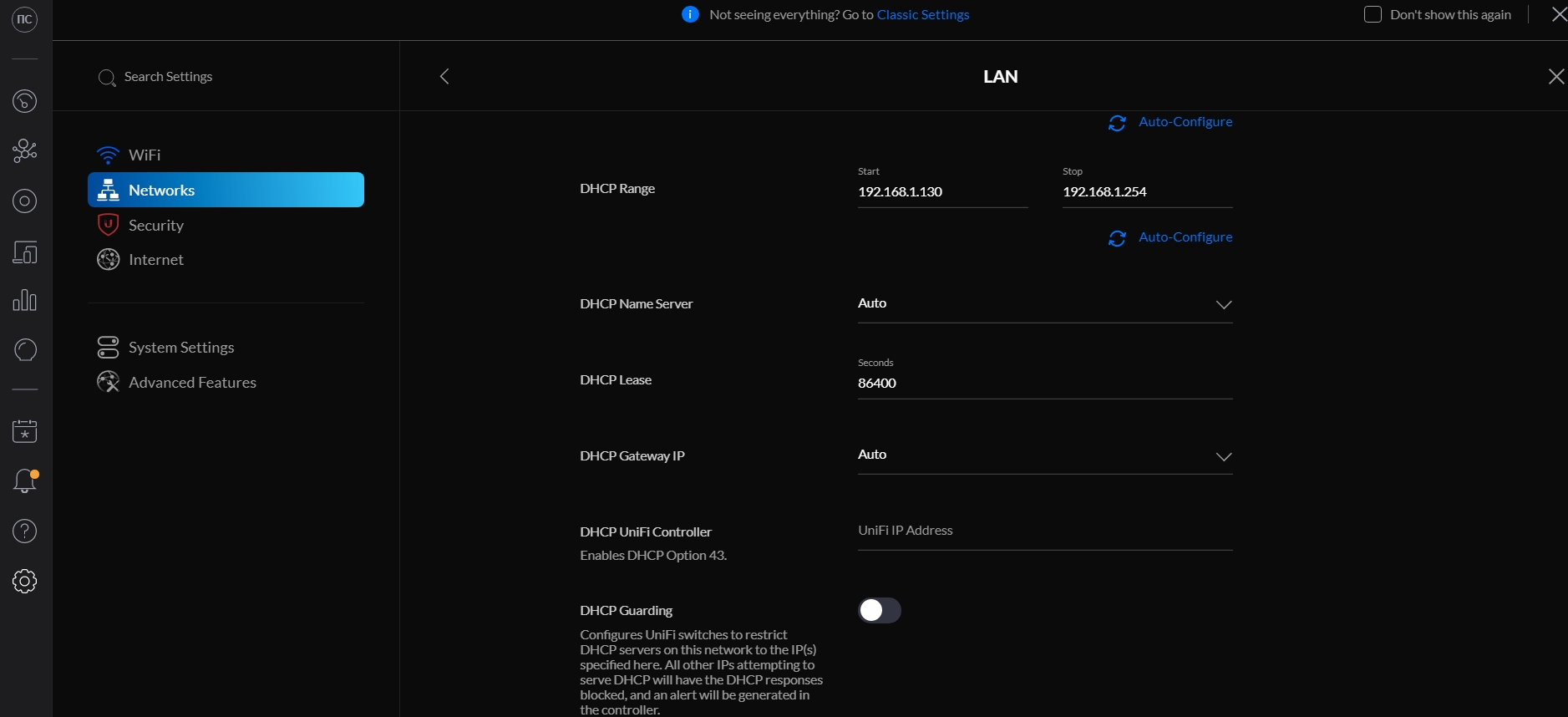Select Security in settings menu
1568x717 pixels.
(x=226, y=225)
